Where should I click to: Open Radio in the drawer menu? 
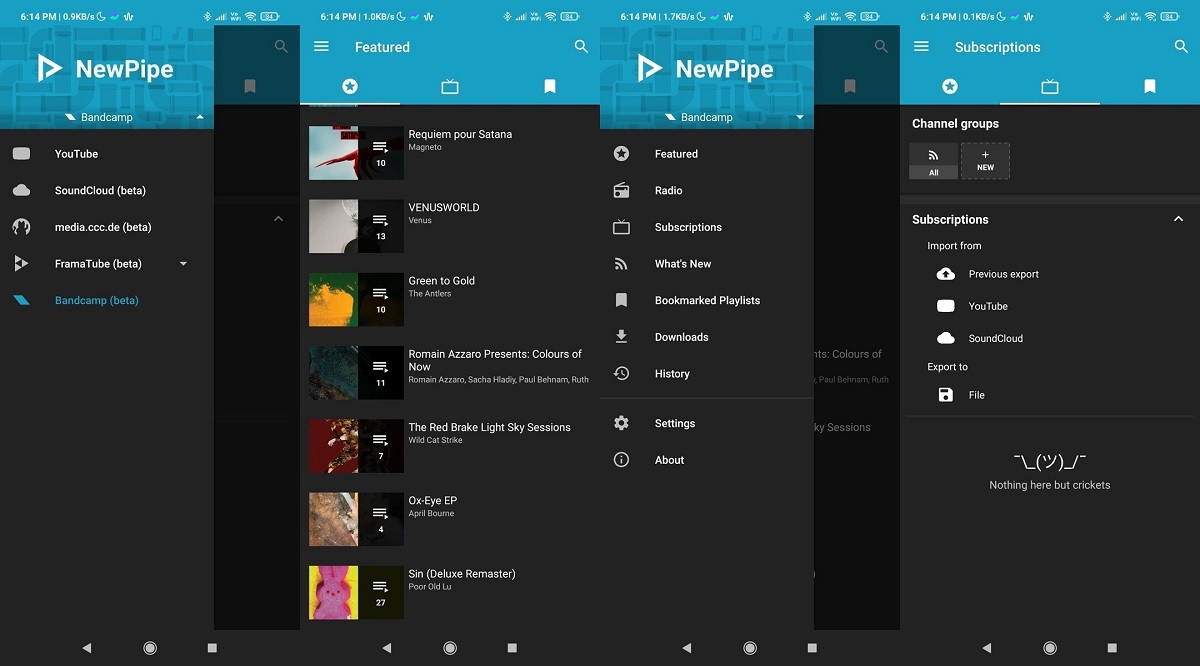point(668,190)
